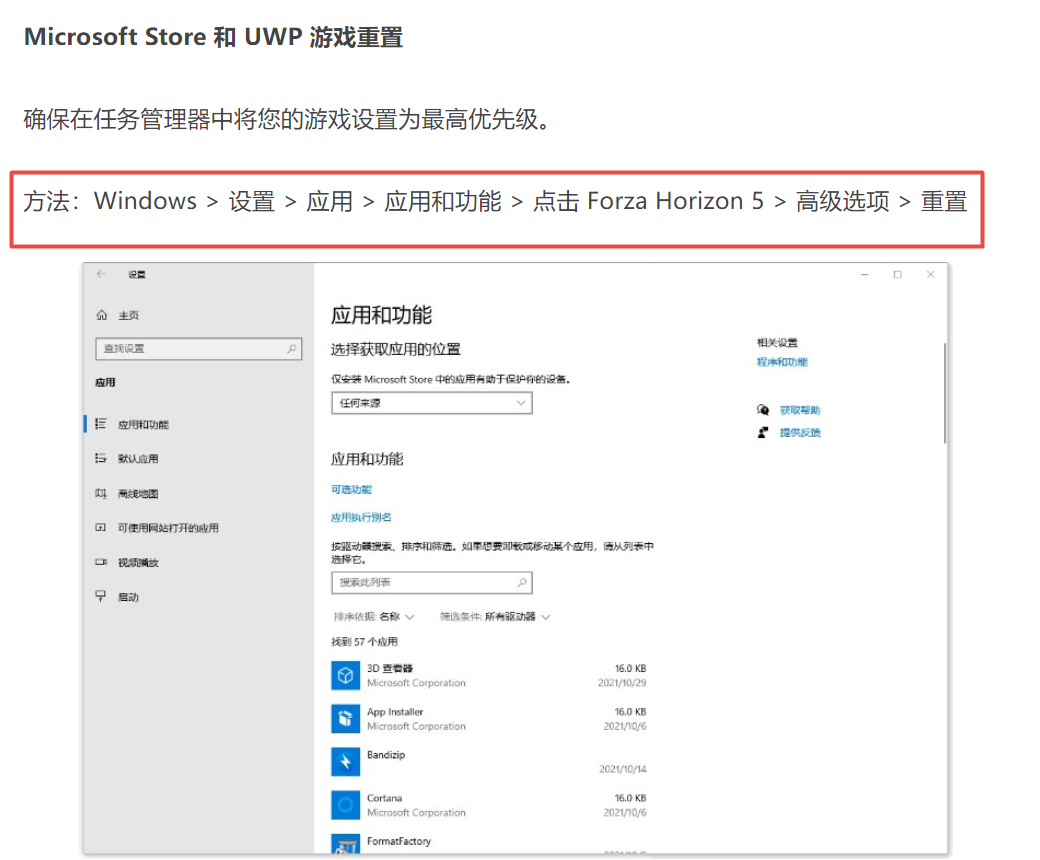Expand the 筛选条件: 所有驱动器 filter dropdown
Viewport: 1040px width, 860px height.
[495, 617]
